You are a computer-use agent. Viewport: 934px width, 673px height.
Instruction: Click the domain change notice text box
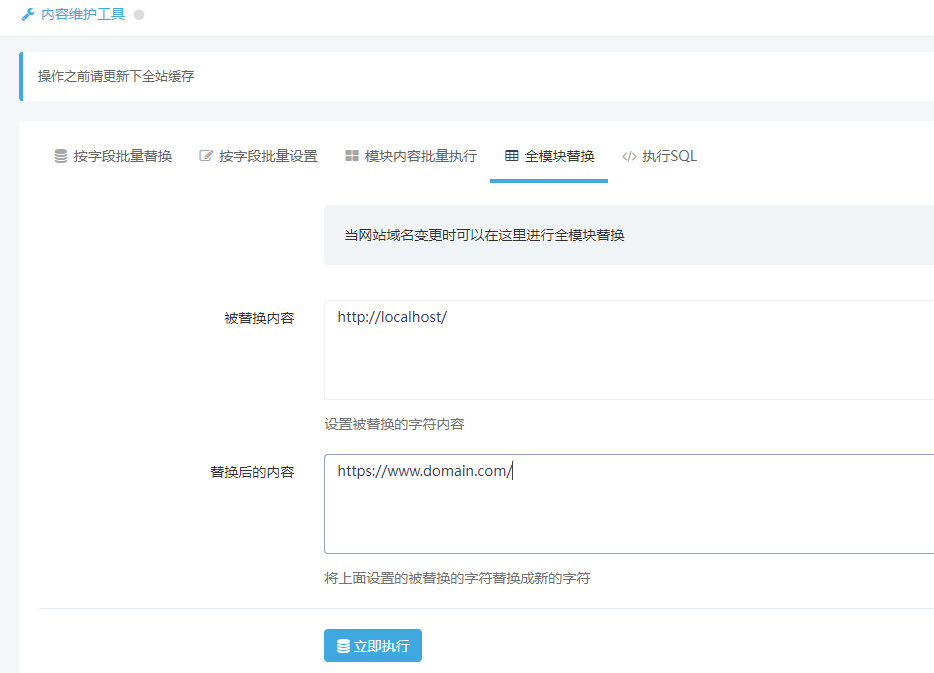click(600, 234)
